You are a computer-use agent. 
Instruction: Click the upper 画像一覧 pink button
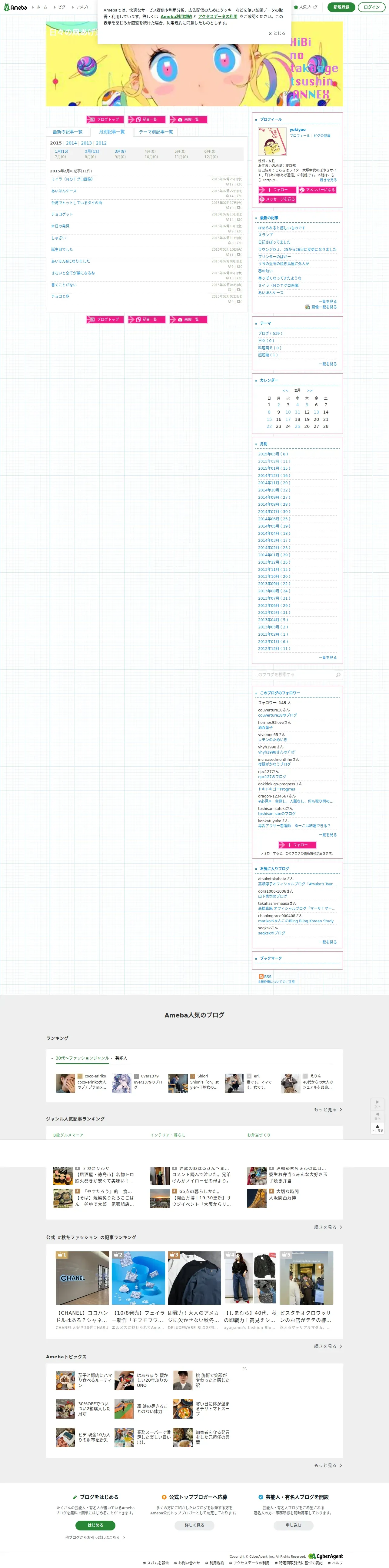(188, 119)
